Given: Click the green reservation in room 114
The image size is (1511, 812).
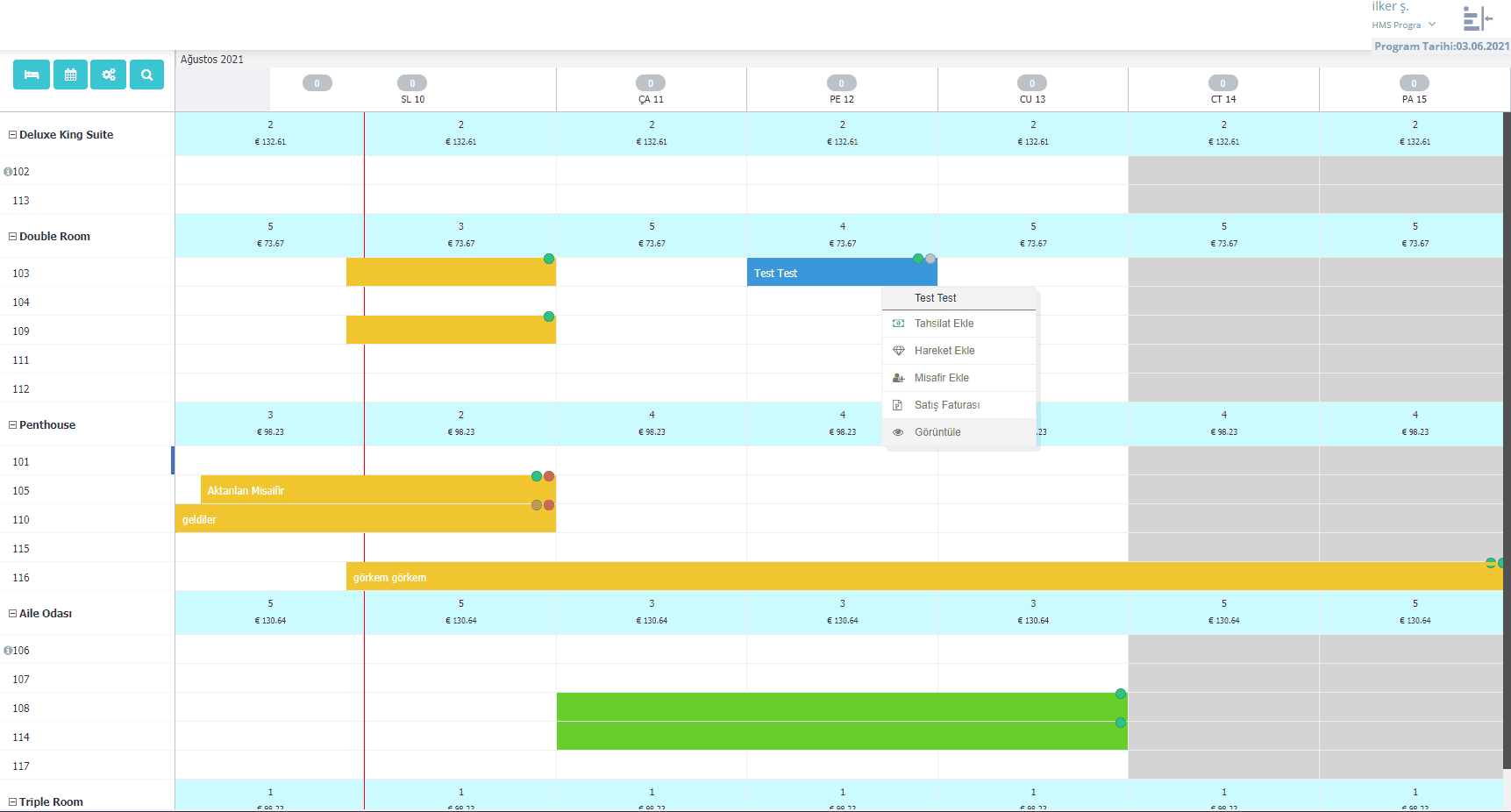Looking at the screenshot, I should click(x=842, y=736).
